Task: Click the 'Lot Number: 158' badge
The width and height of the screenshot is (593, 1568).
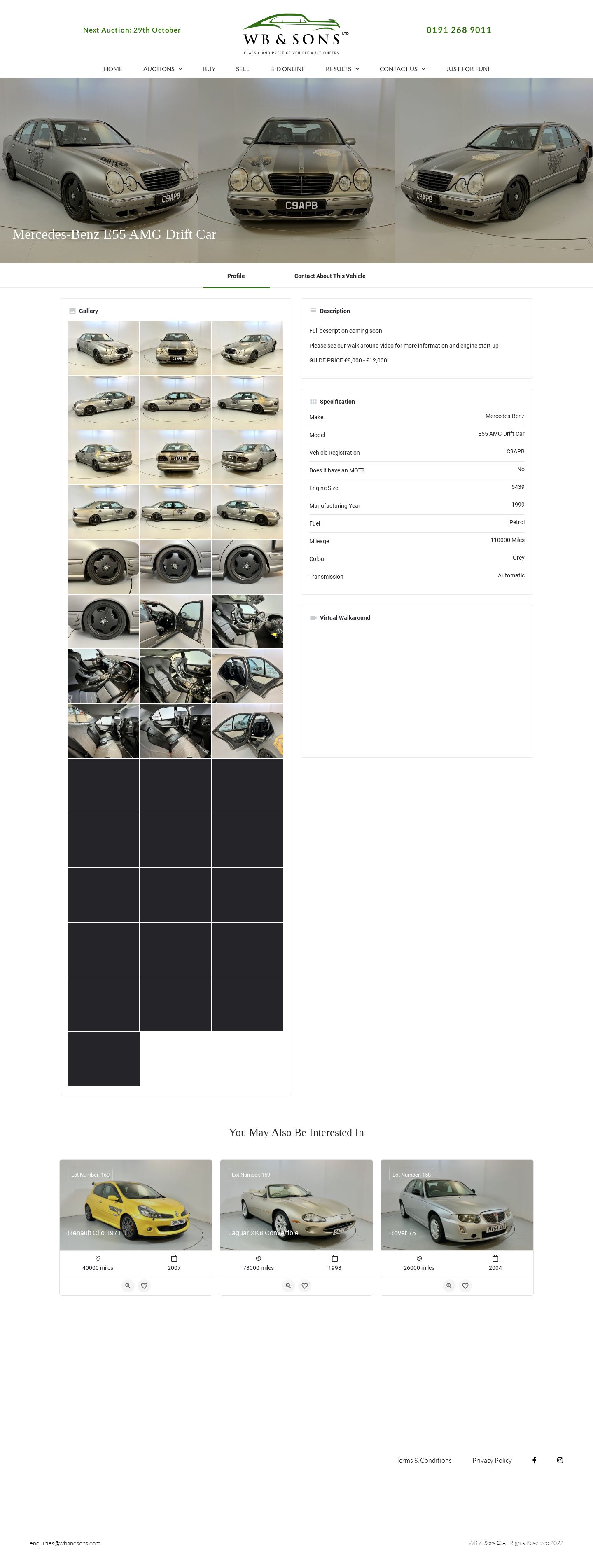Action: pyautogui.click(x=411, y=1175)
